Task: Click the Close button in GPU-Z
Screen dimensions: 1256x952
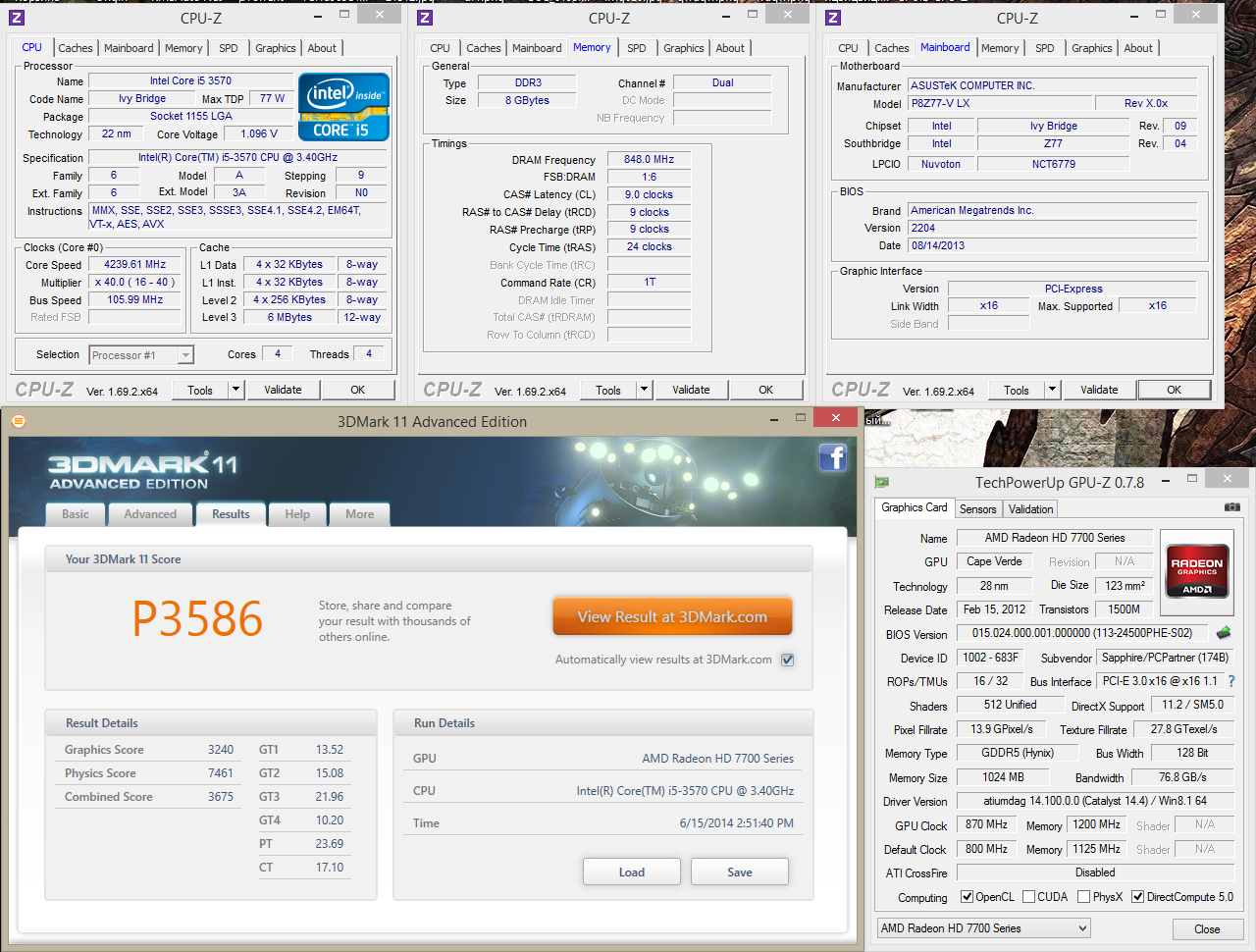Action: [1207, 928]
